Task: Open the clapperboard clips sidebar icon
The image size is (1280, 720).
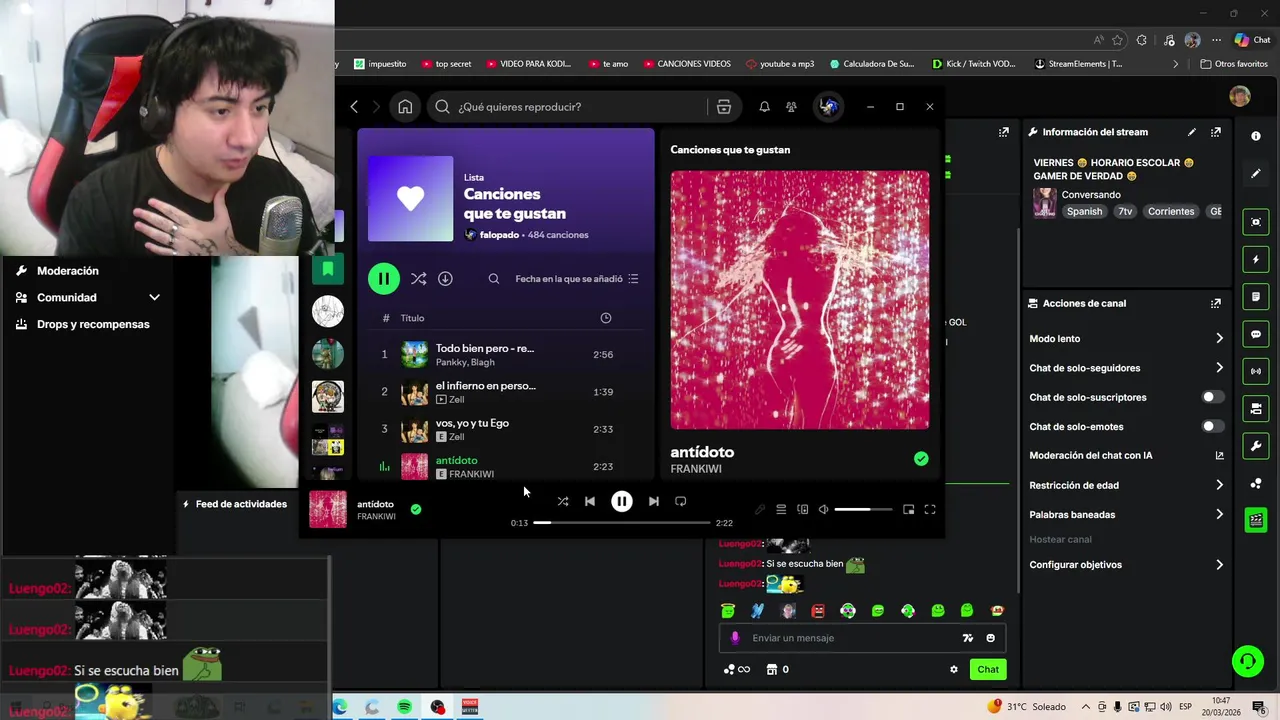Action: coord(1256,520)
